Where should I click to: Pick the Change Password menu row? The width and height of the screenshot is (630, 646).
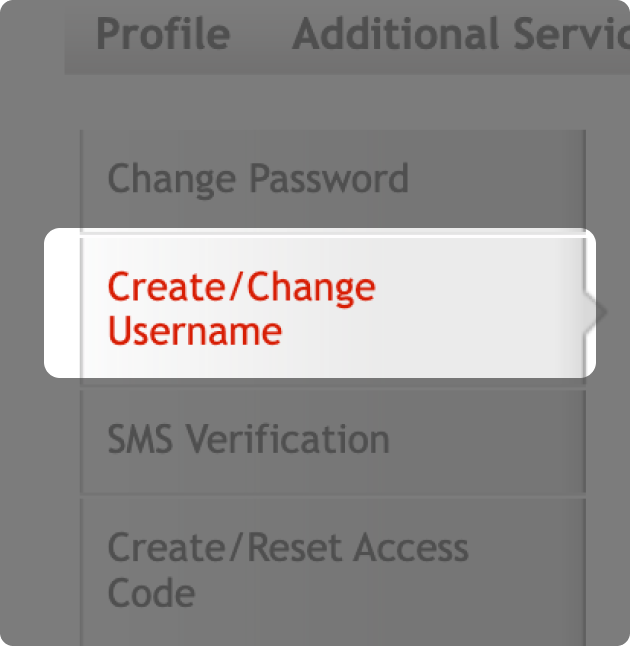click(x=332, y=180)
